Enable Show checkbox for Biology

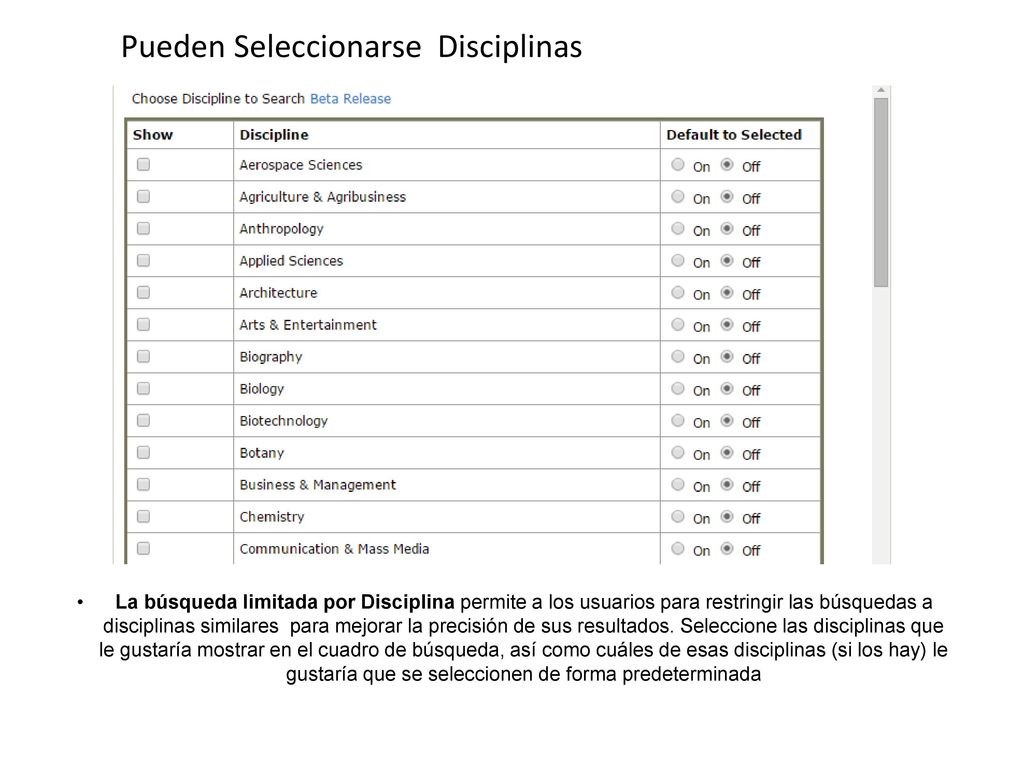(144, 389)
